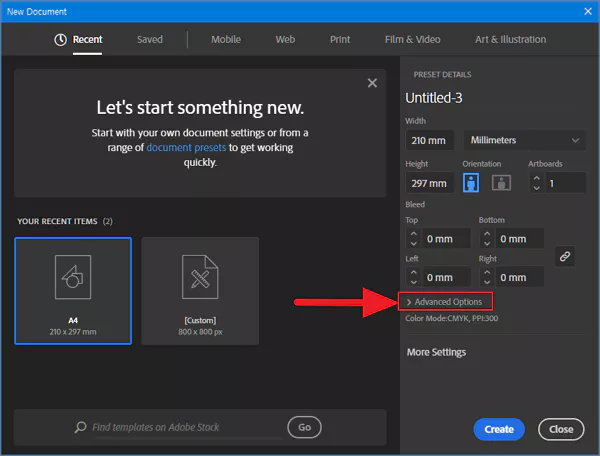Increase the Left bleed value
600x456 pixels.
tap(413, 272)
